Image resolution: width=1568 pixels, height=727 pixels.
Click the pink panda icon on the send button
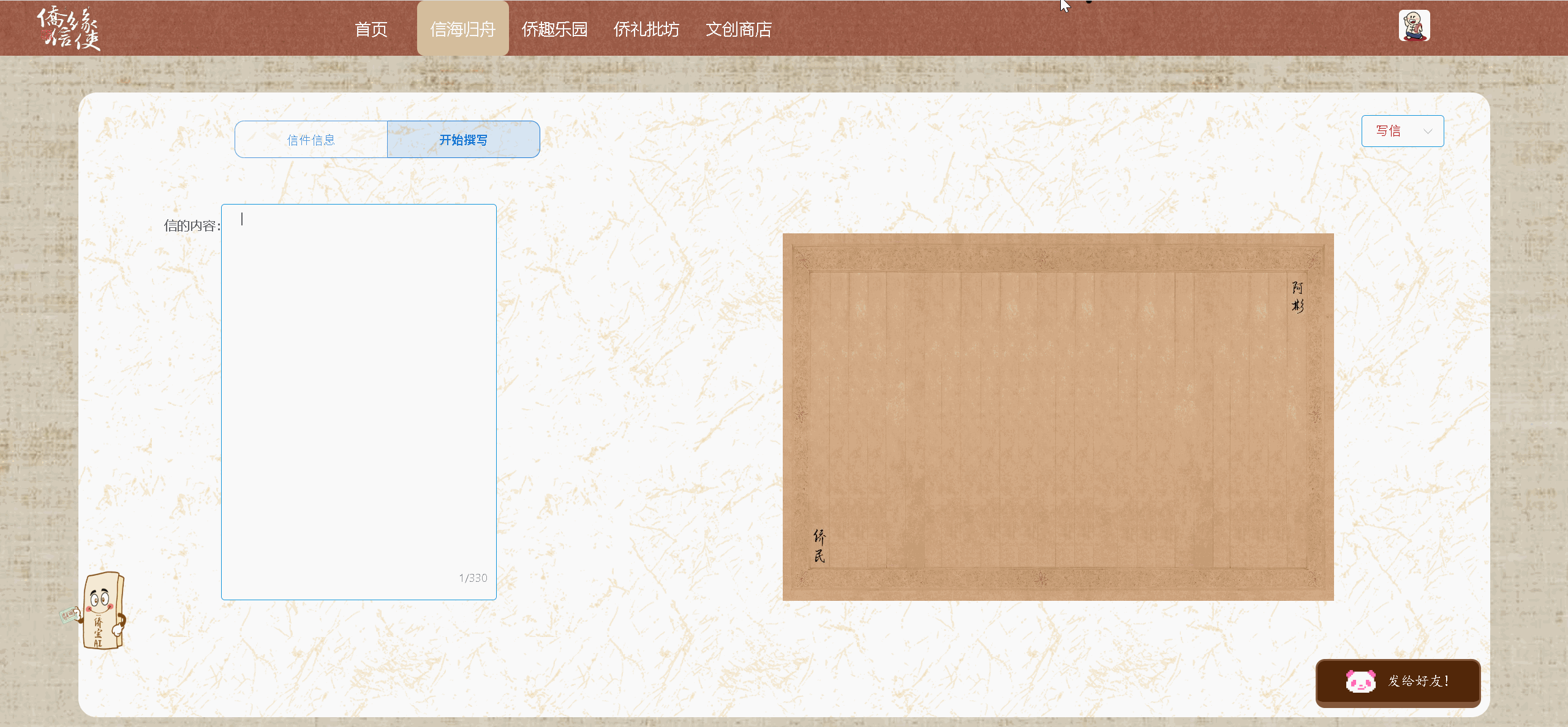(1360, 682)
